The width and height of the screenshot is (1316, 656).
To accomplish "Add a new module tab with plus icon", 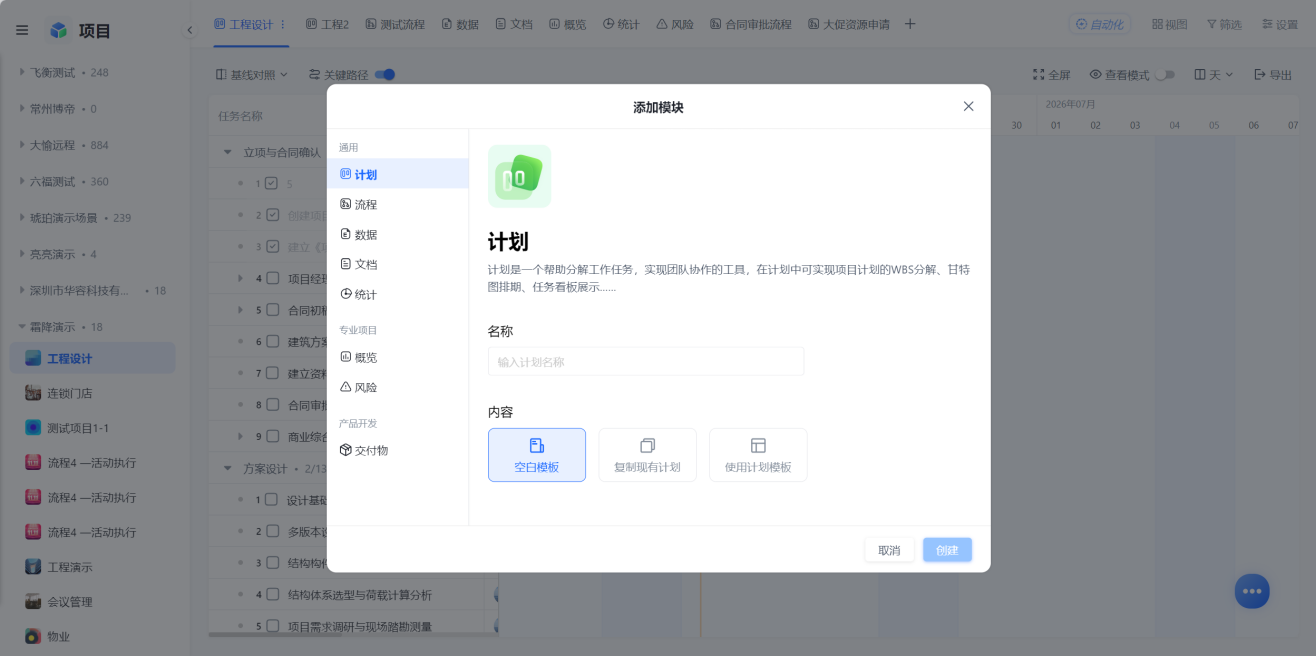I will 910,24.
